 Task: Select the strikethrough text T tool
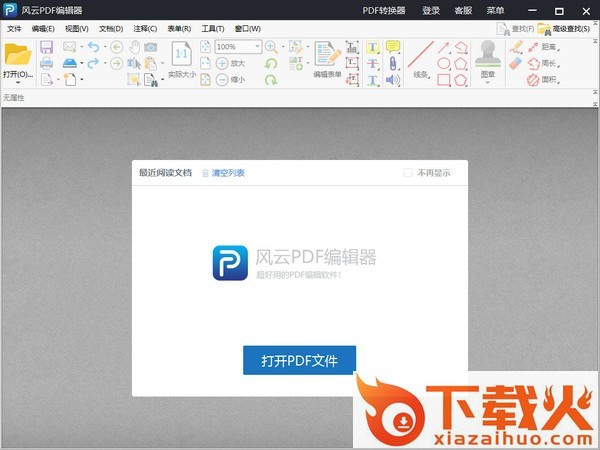pyautogui.click(x=373, y=63)
